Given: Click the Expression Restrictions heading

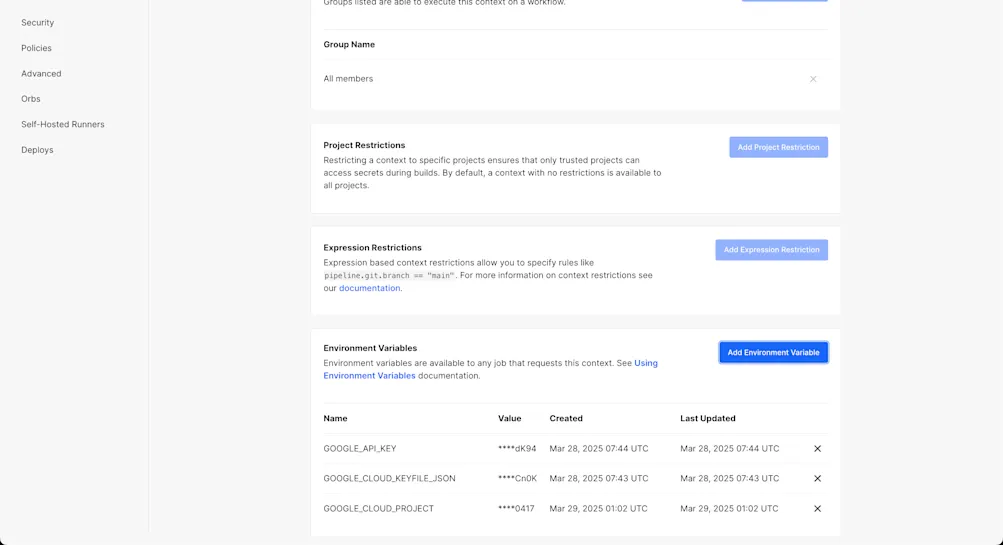Looking at the screenshot, I should [x=372, y=248].
